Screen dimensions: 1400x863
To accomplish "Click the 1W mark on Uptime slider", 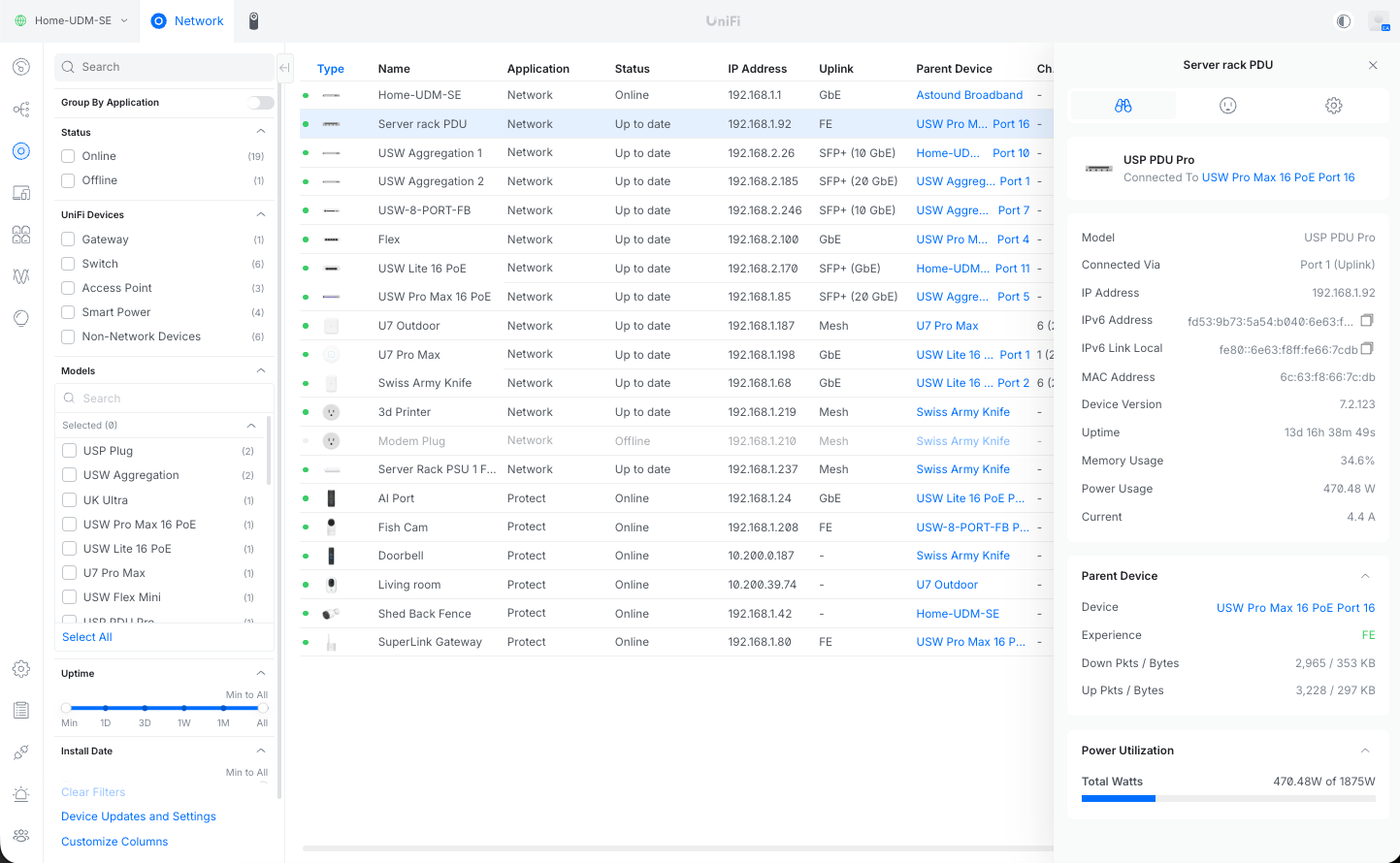I will pyautogui.click(x=184, y=708).
